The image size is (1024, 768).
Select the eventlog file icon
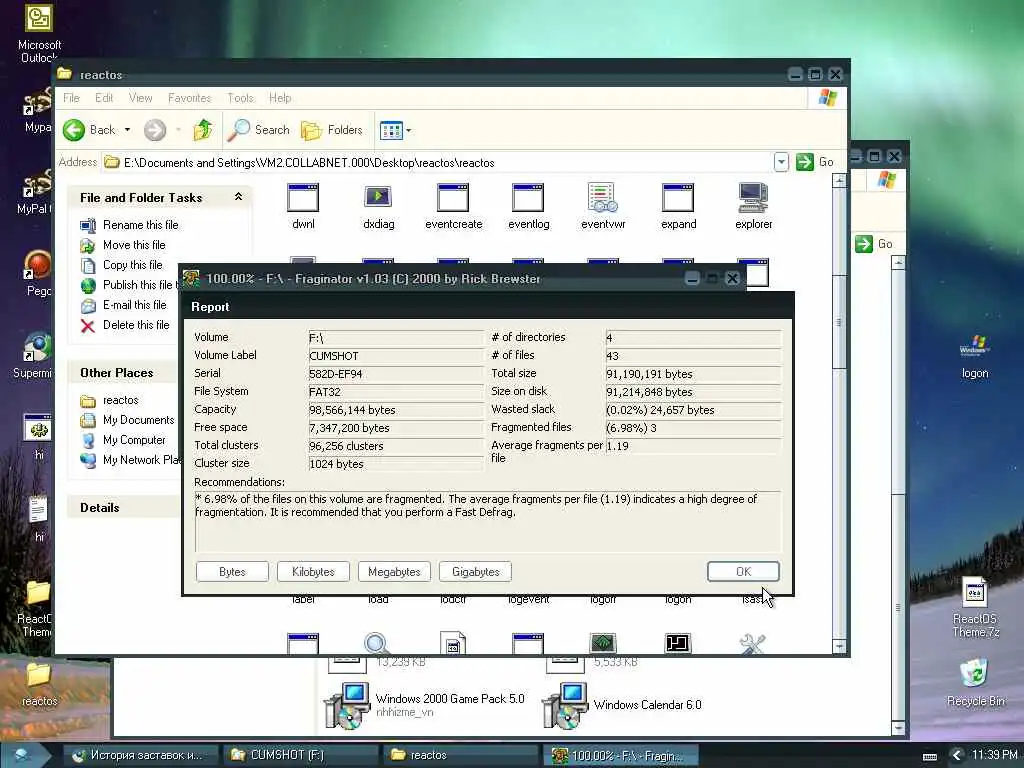[528, 198]
